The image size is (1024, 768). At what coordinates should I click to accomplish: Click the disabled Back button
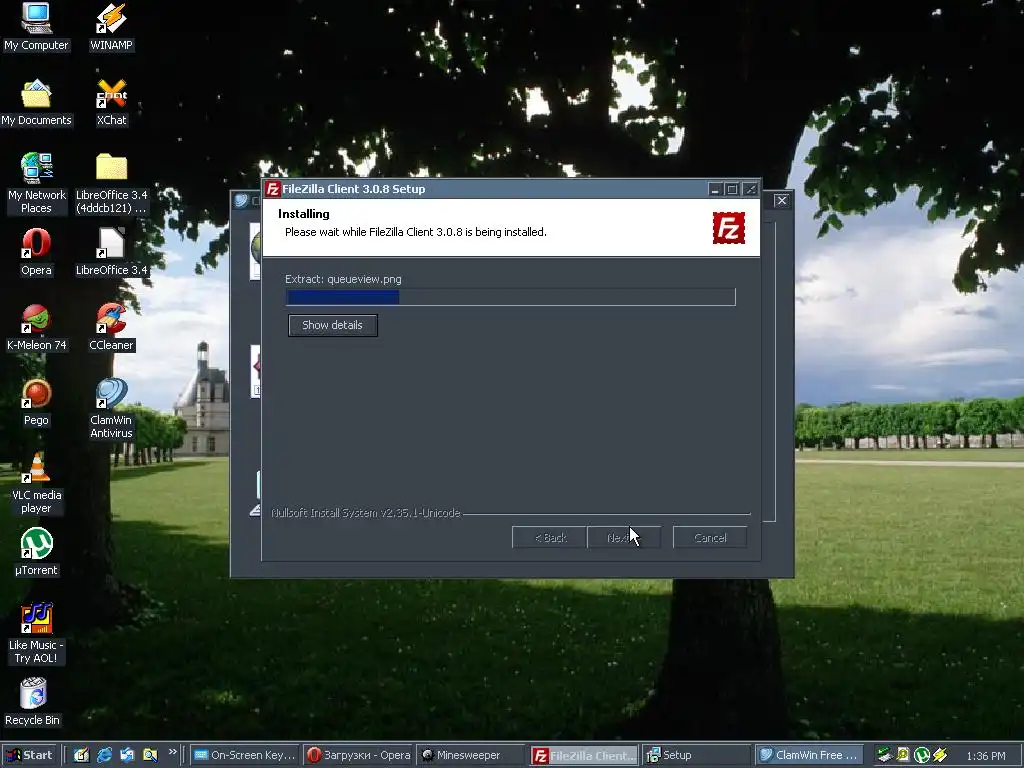click(x=549, y=537)
